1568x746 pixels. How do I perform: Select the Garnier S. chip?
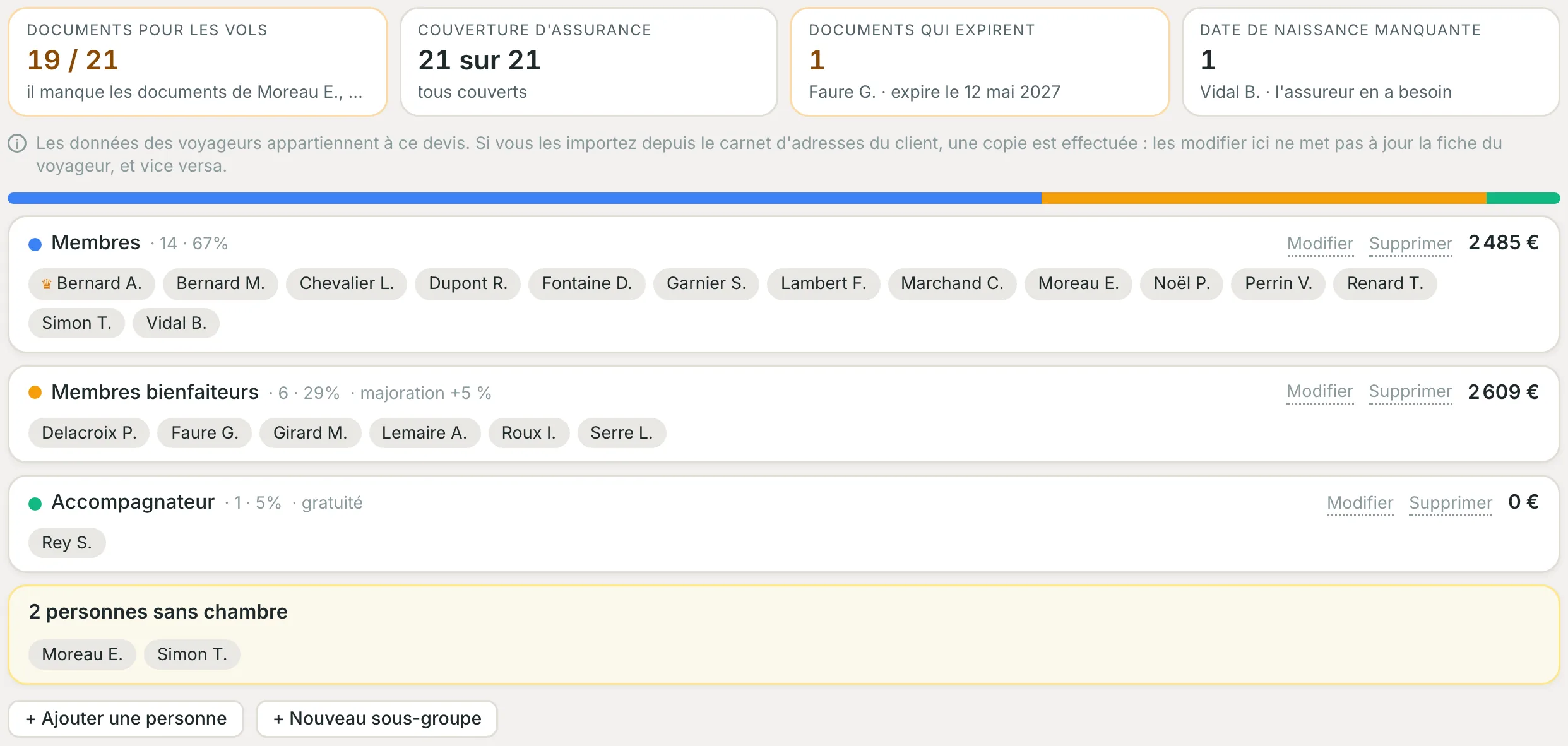point(706,283)
